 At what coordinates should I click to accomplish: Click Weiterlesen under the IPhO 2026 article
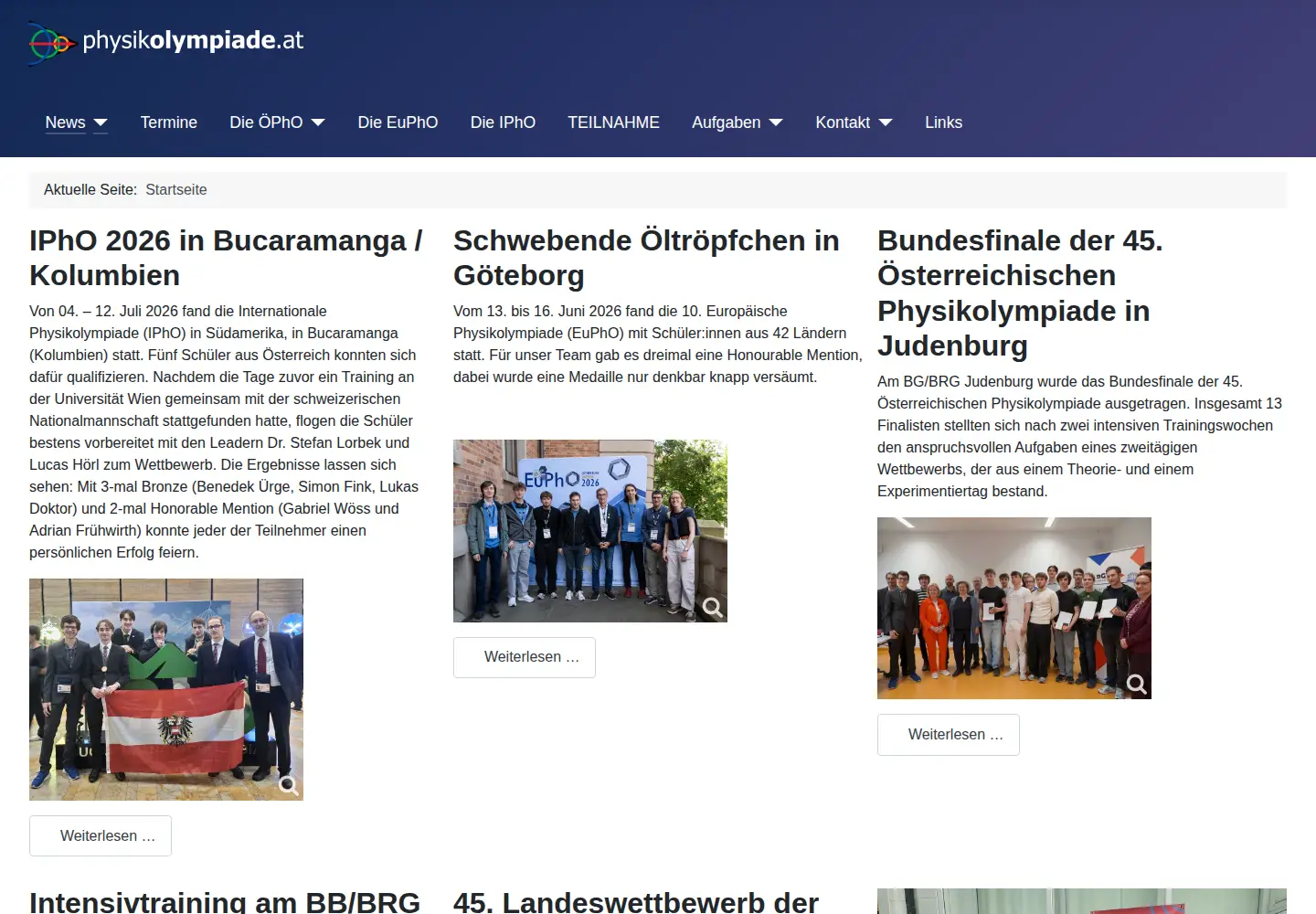click(x=101, y=836)
